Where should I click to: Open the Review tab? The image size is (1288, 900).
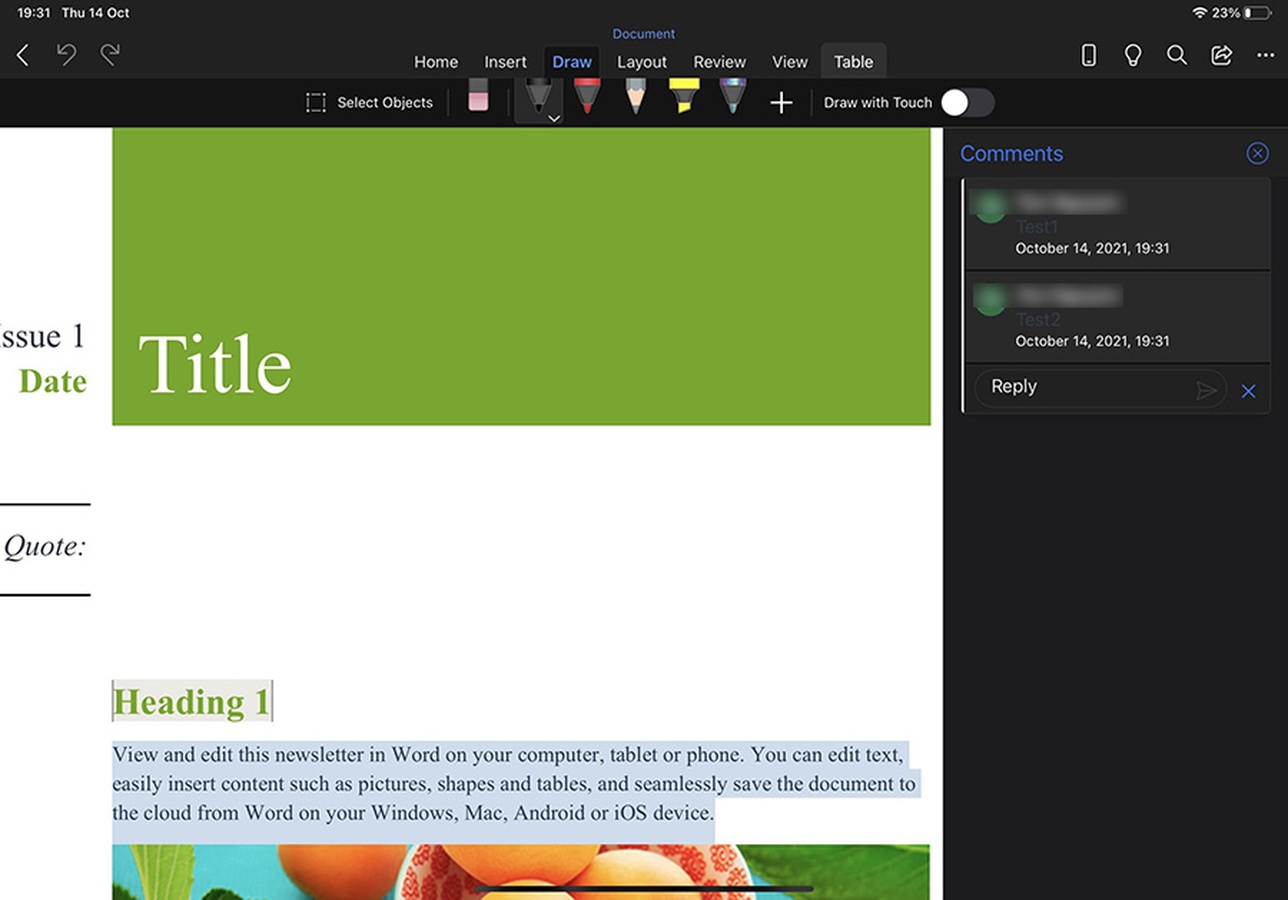tap(720, 62)
